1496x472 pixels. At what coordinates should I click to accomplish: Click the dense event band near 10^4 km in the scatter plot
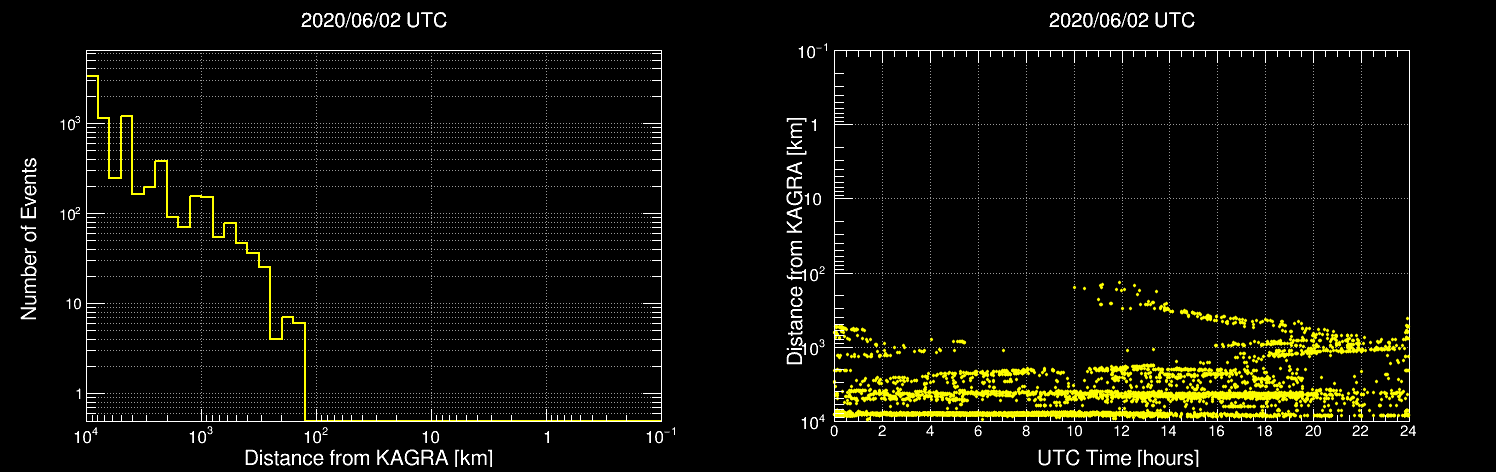(1121, 413)
